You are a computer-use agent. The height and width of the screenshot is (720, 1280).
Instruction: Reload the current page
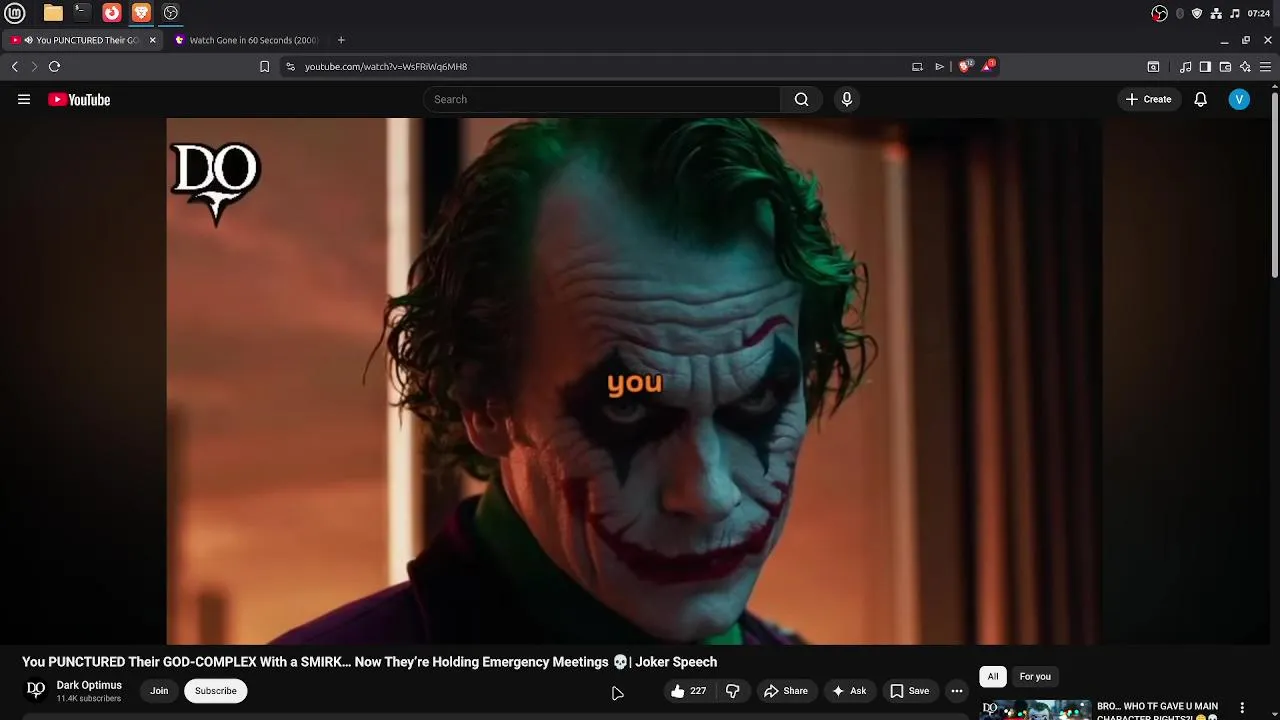(55, 66)
